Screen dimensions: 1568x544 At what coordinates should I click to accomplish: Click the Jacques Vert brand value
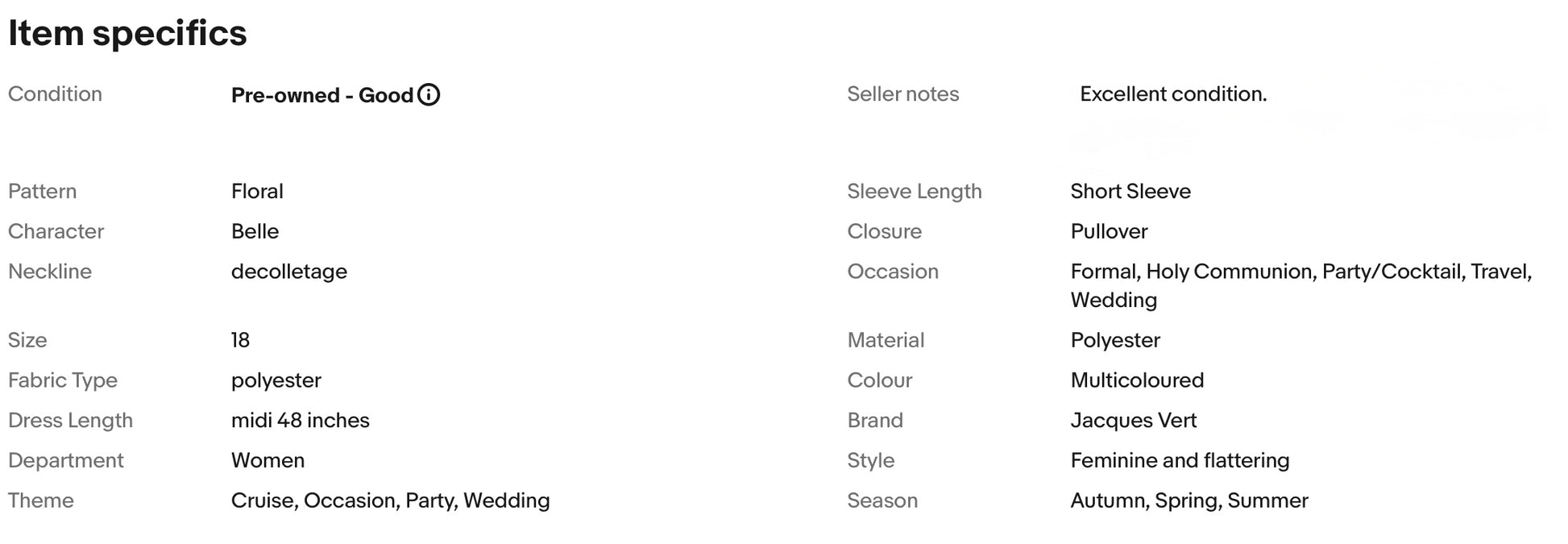[1133, 420]
